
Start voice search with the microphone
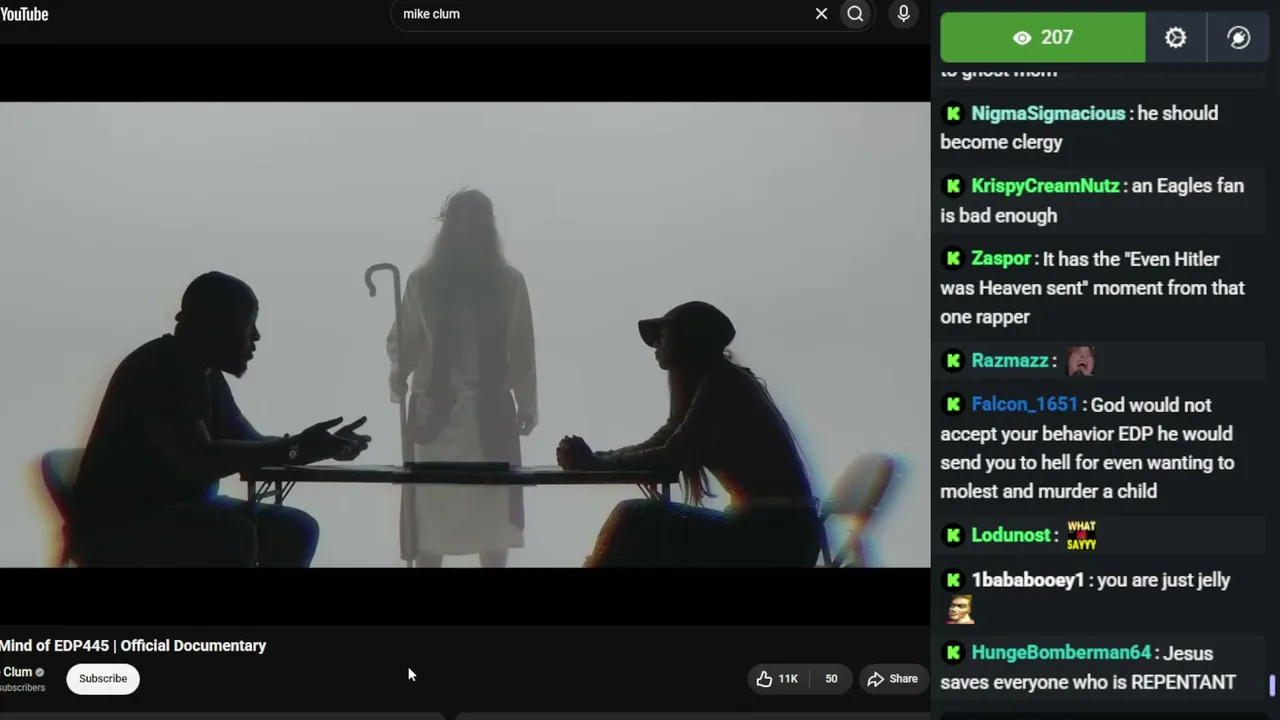tap(903, 14)
